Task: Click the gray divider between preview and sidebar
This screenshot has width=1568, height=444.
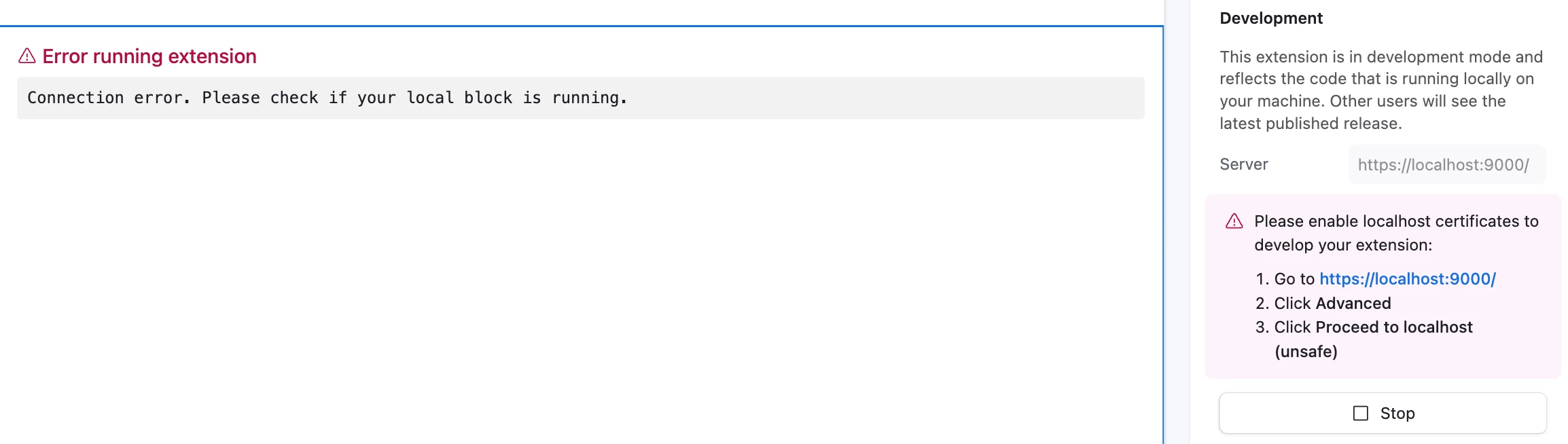Action: 1177,222
